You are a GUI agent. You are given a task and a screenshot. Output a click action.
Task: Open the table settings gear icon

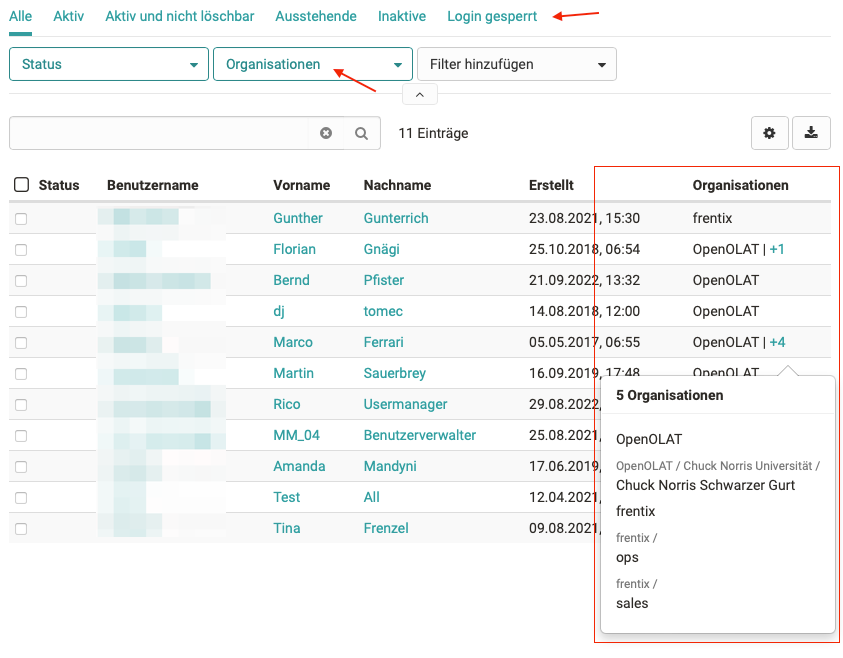pos(769,132)
